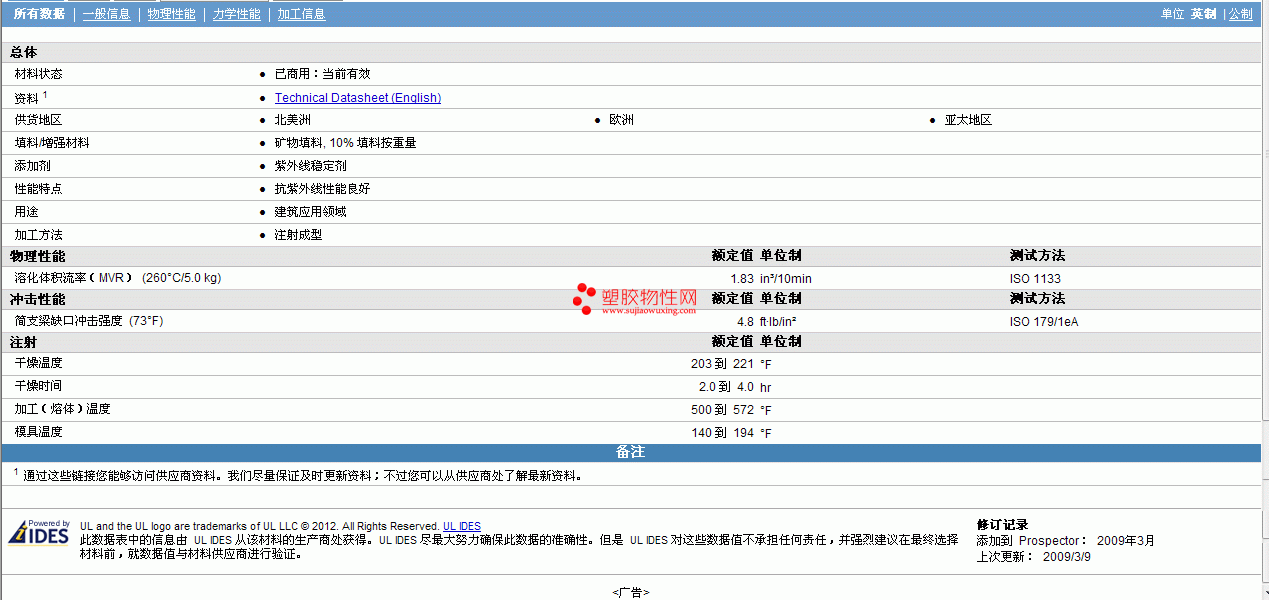Click the 干燥时间 row label
Image resolution: width=1269 pixels, height=600 pixels.
click(x=38, y=386)
